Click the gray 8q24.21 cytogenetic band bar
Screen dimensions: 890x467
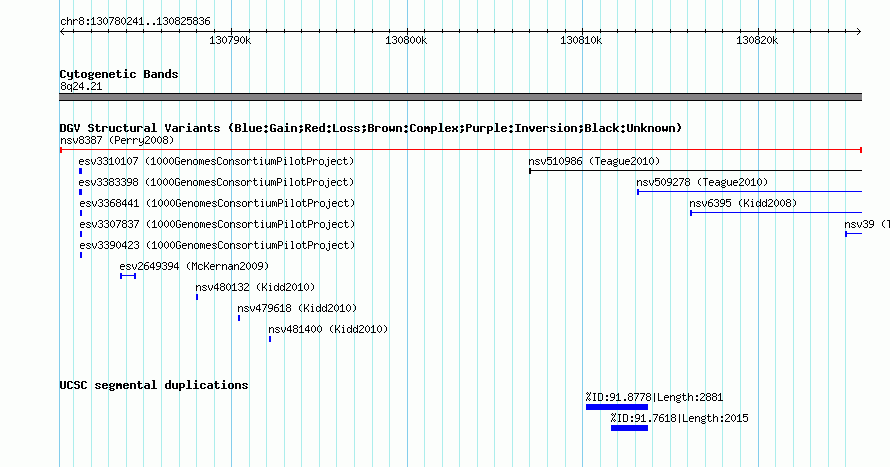click(461, 97)
